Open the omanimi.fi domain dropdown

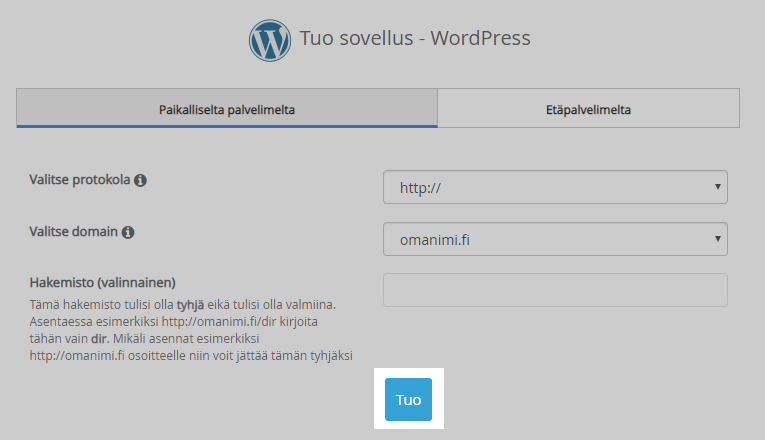click(555, 239)
